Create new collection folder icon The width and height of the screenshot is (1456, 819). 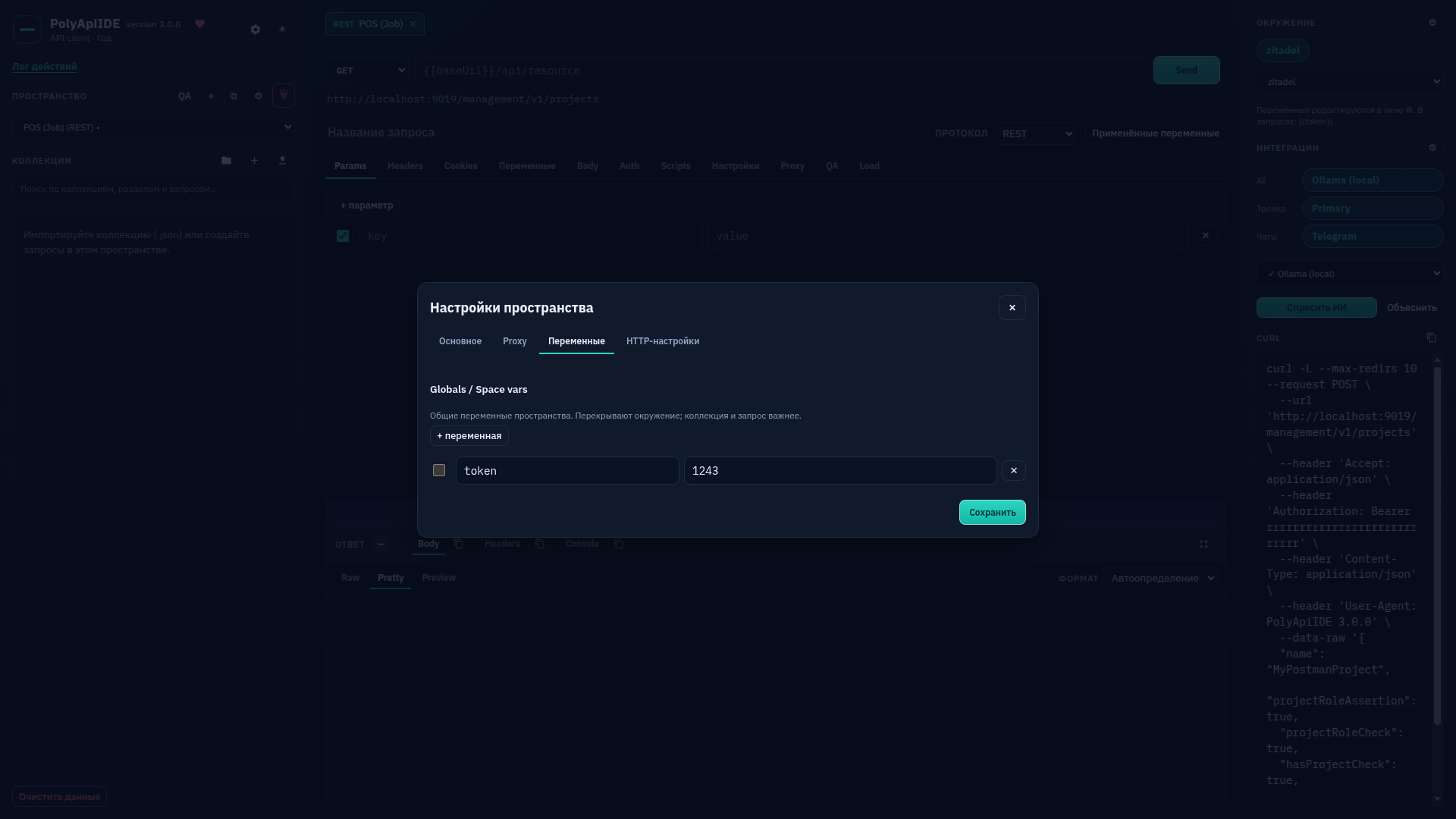(226, 161)
